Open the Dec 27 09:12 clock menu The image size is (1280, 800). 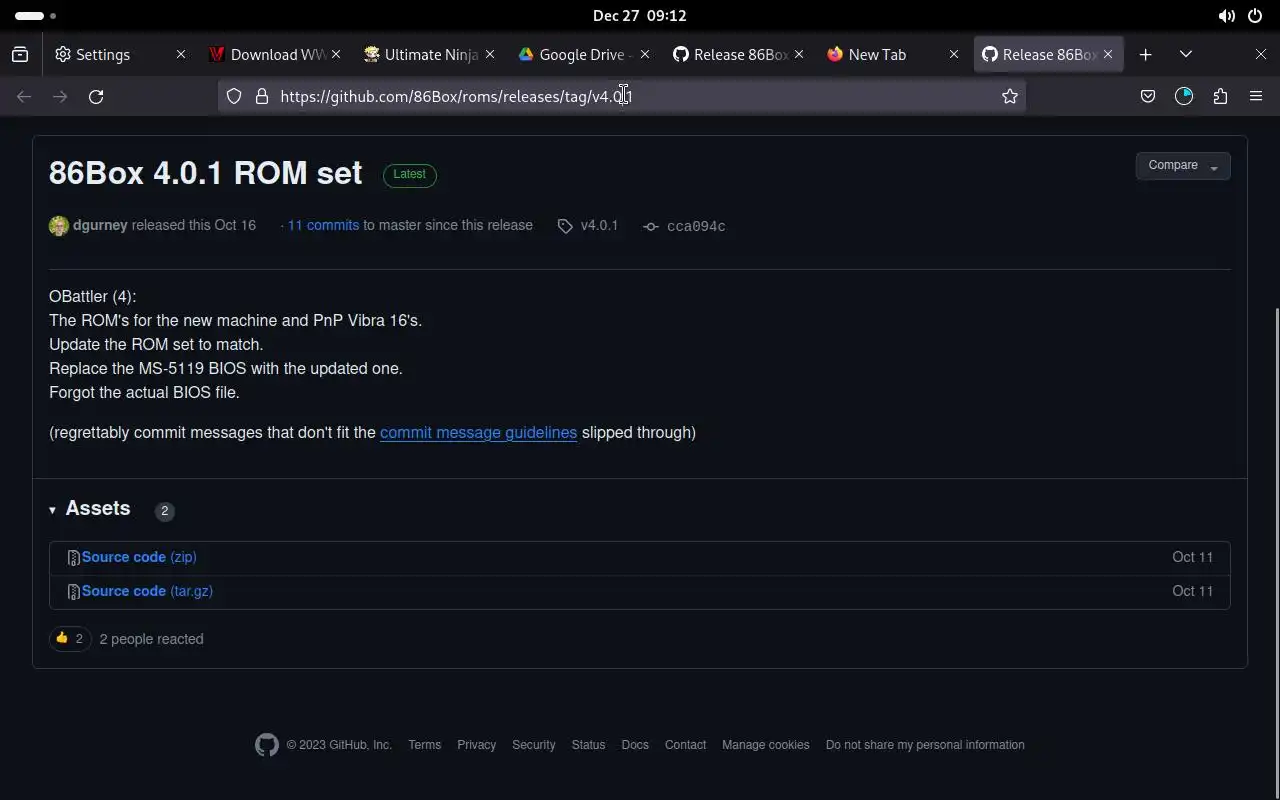click(639, 16)
